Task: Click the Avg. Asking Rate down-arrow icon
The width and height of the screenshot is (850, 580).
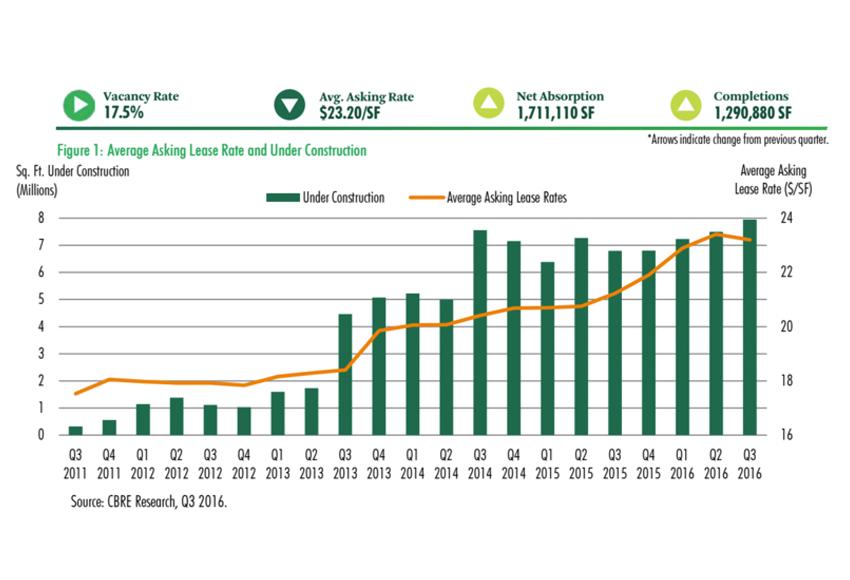Action: click(290, 105)
